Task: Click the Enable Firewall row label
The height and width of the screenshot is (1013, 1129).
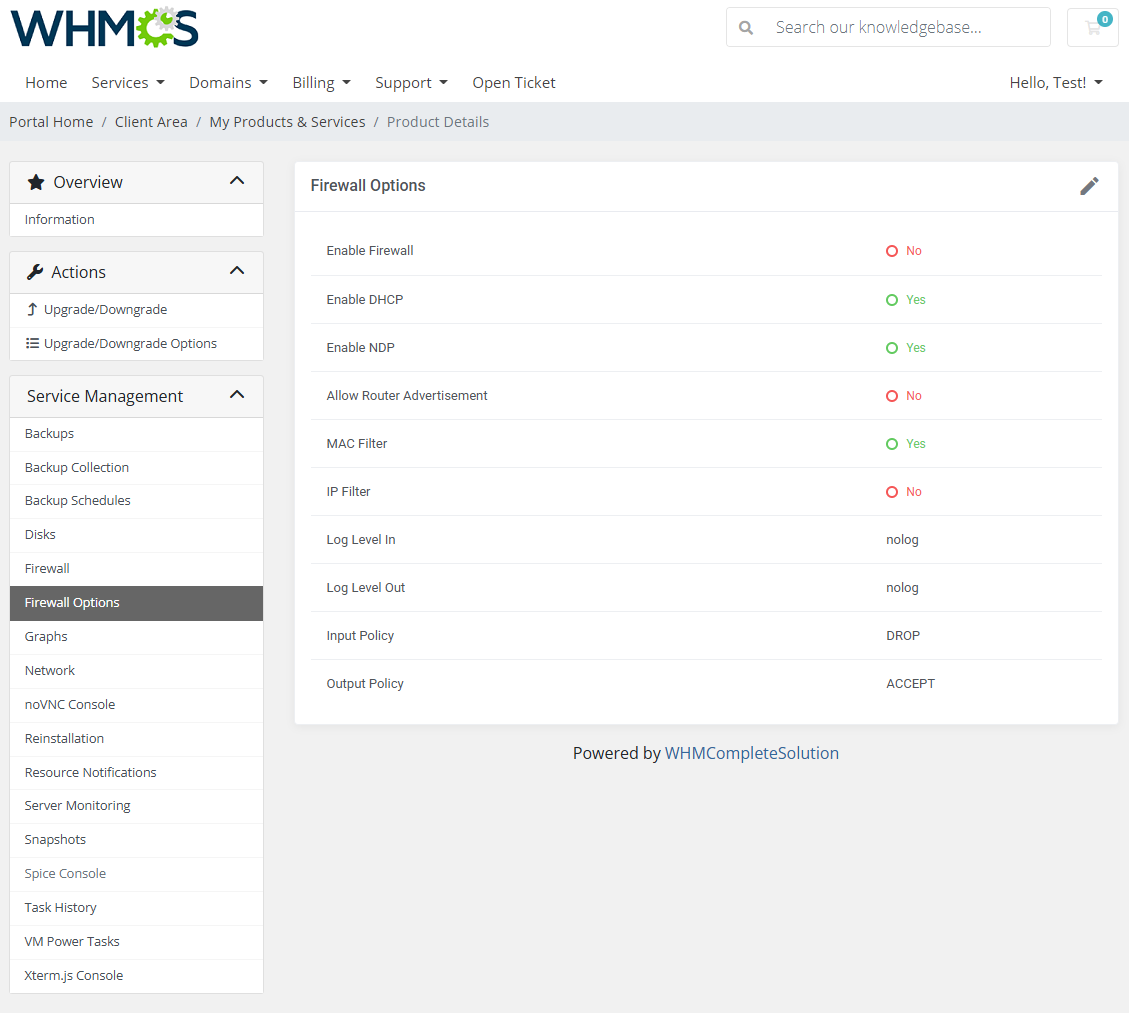Action: (369, 251)
